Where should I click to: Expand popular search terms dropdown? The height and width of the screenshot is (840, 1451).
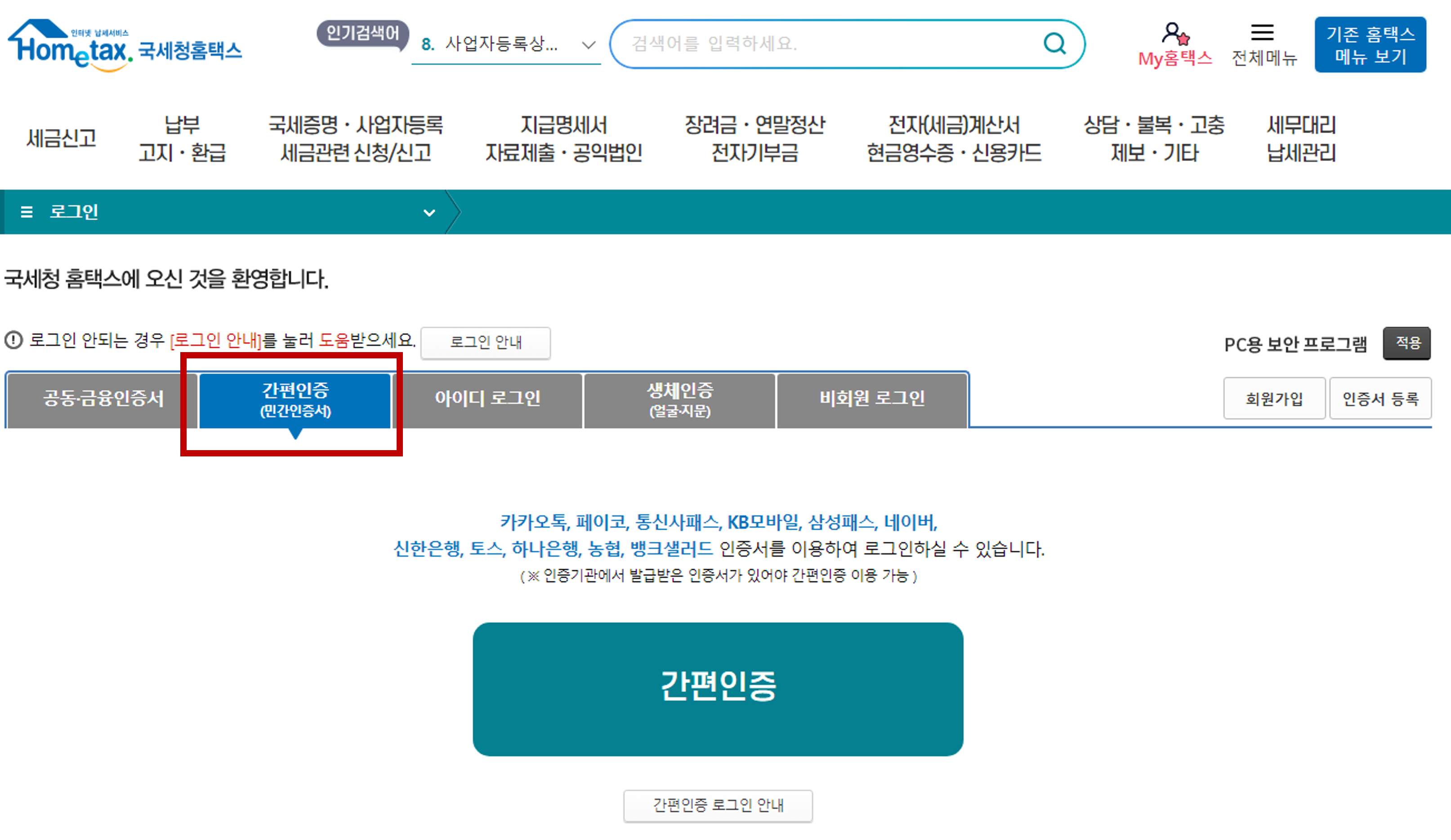(x=588, y=45)
